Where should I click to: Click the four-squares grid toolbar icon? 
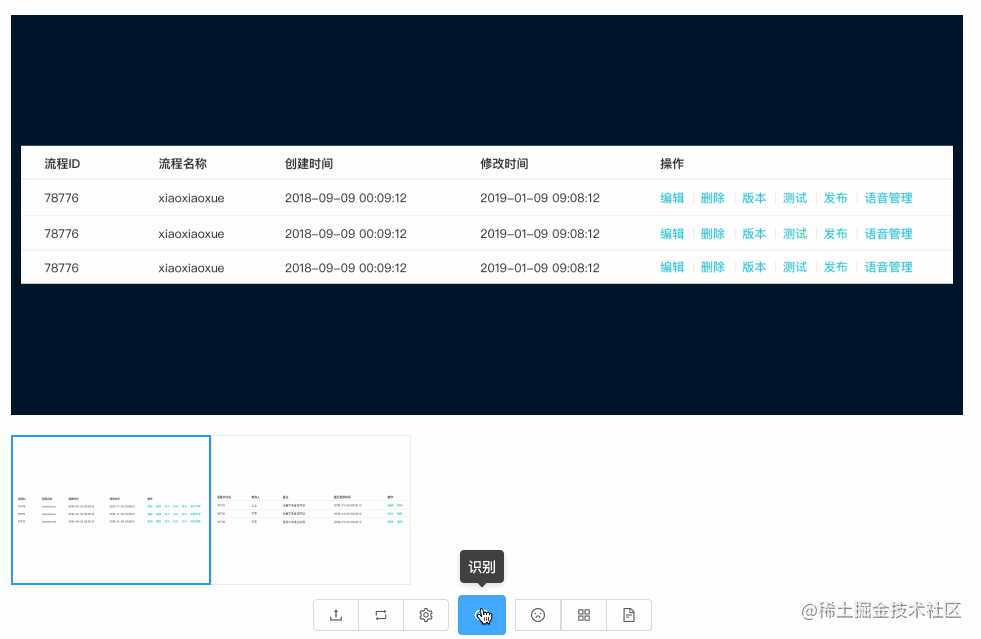[584, 615]
